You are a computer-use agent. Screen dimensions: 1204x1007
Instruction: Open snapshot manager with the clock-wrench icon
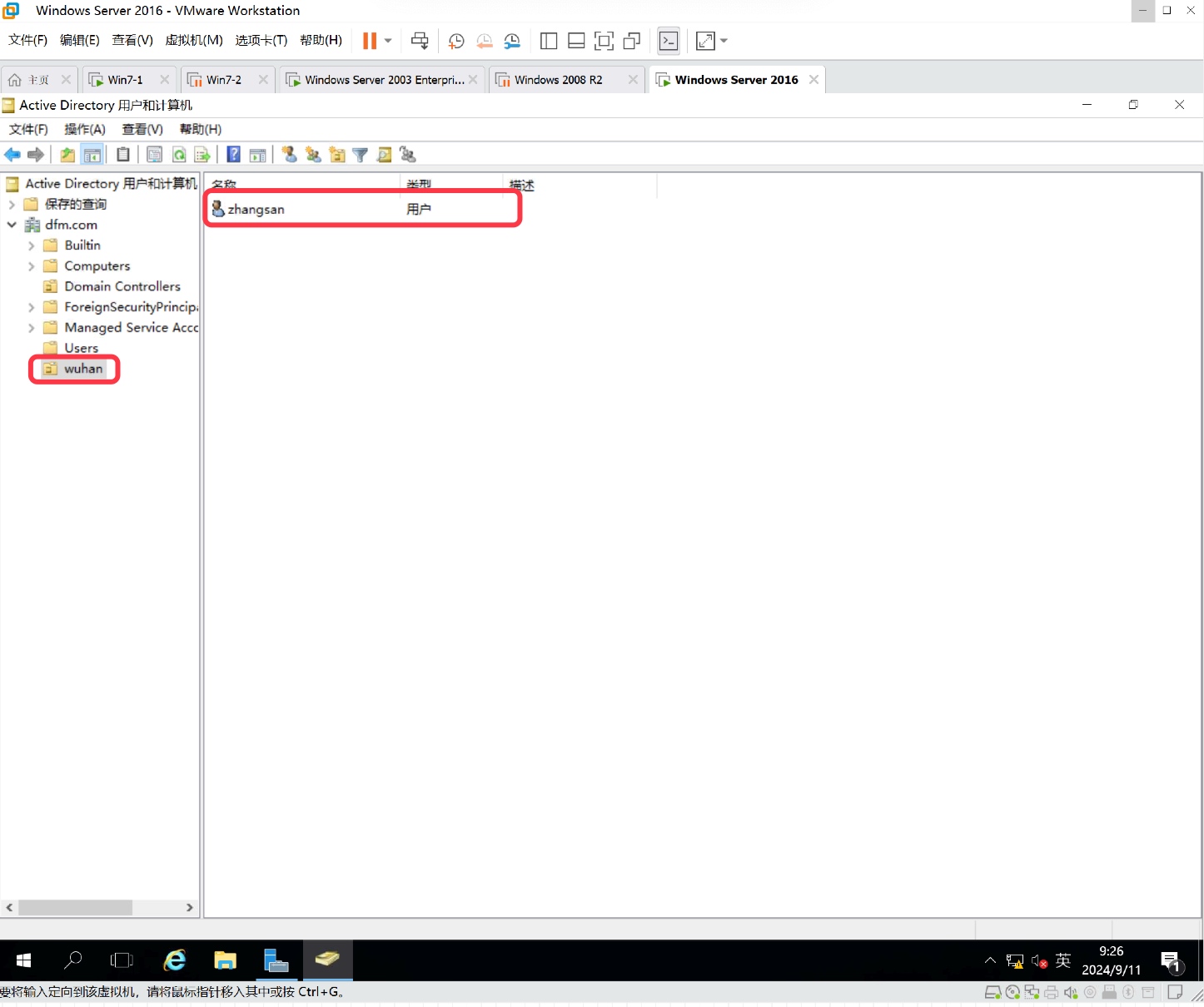click(x=512, y=41)
